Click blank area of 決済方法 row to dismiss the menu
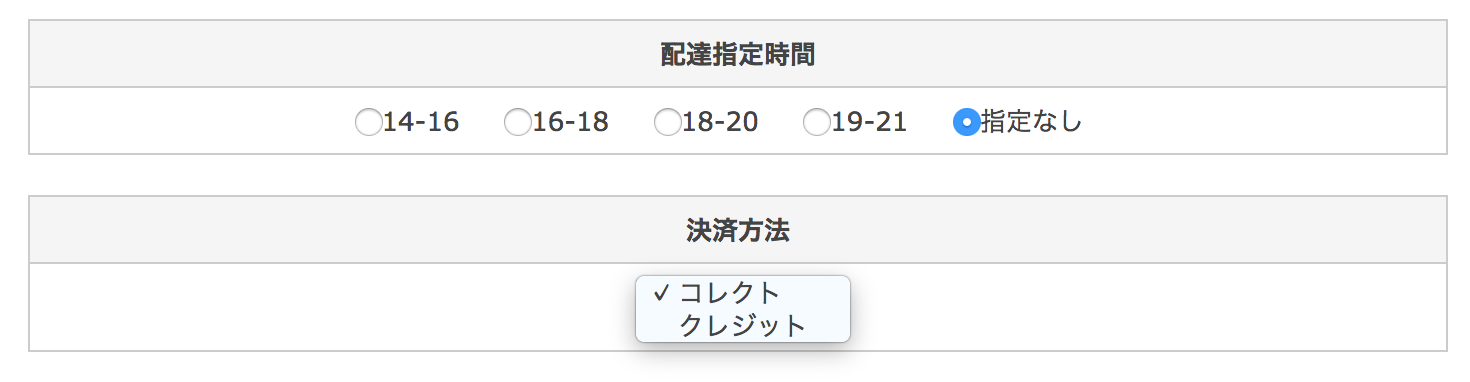The width and height of the screenshot is (1470, 382). coord(1150,307)
